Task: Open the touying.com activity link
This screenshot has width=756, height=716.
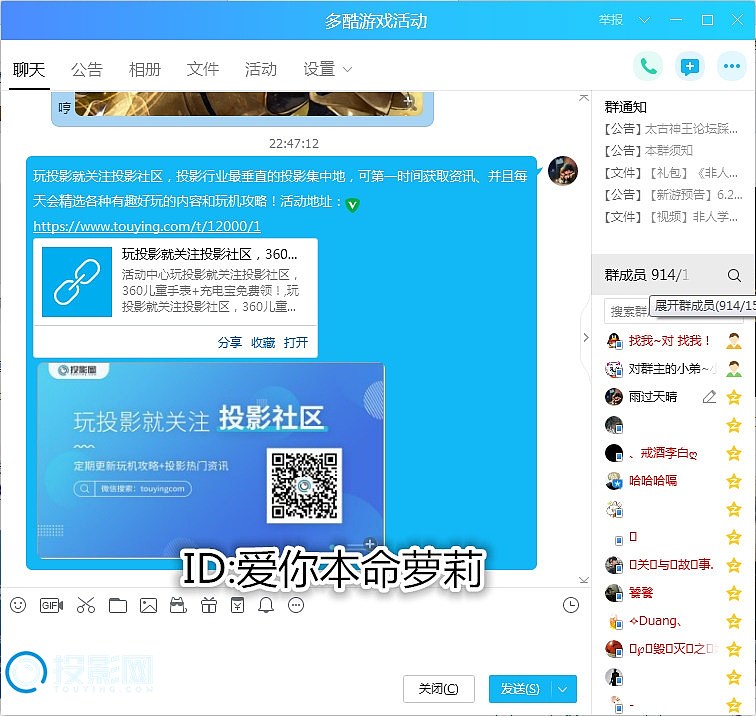Action: tap(147, 227)
